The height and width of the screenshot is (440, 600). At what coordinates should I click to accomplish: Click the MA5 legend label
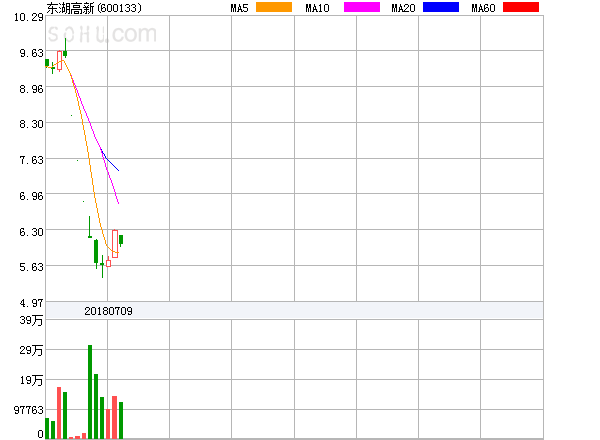240,8
